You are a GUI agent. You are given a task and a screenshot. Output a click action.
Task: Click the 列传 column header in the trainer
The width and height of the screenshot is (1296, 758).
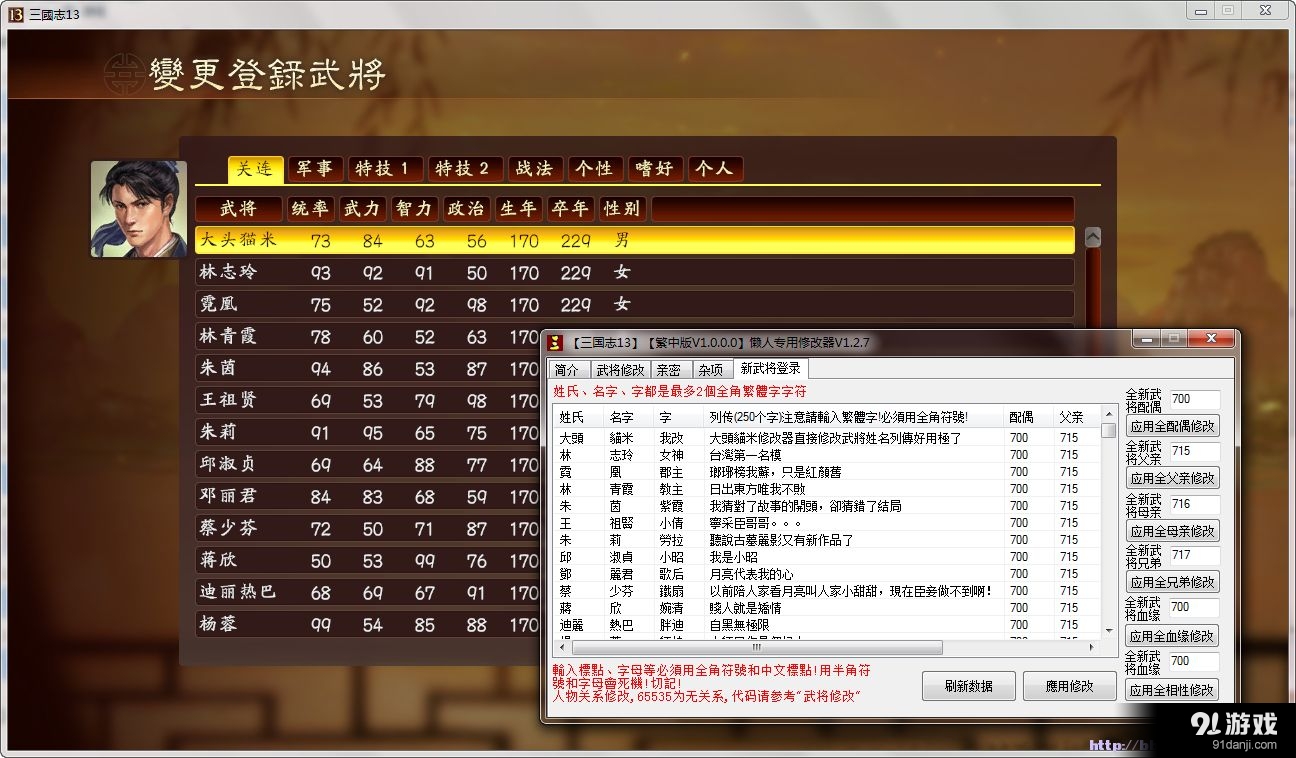854,417
